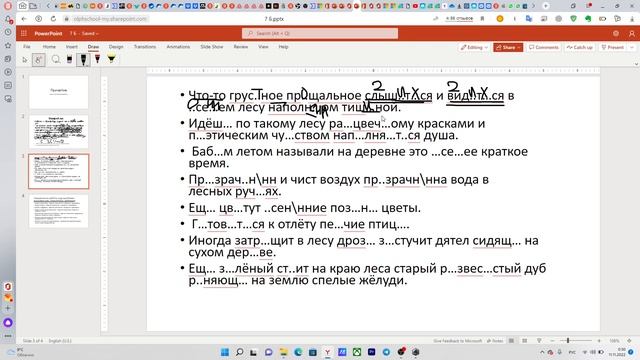Click the Share button

pyautogui.click(x=508, y=47)
